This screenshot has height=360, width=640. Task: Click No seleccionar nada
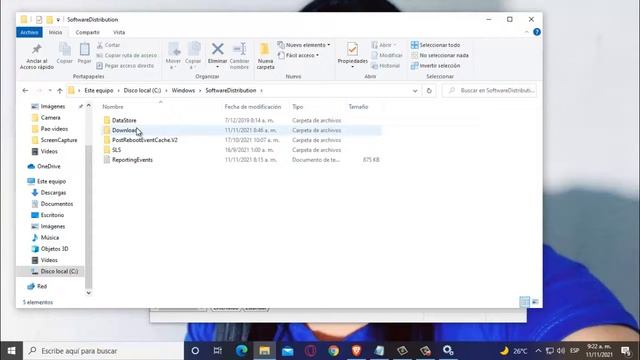pyautogui.click(x=440, y=55)
